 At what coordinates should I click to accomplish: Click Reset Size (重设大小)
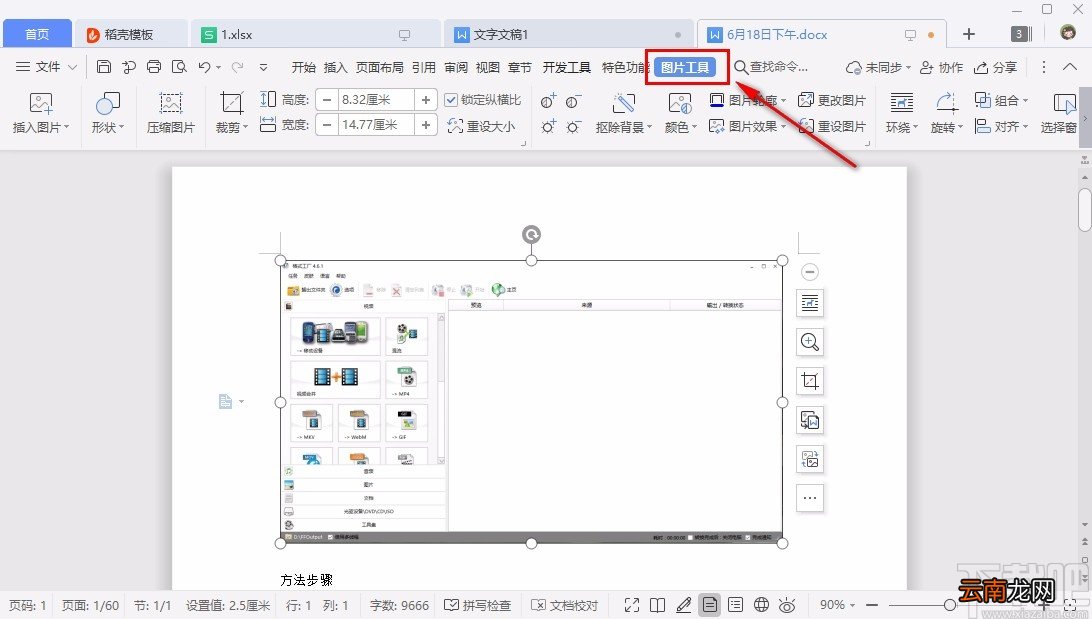point(481,126)
